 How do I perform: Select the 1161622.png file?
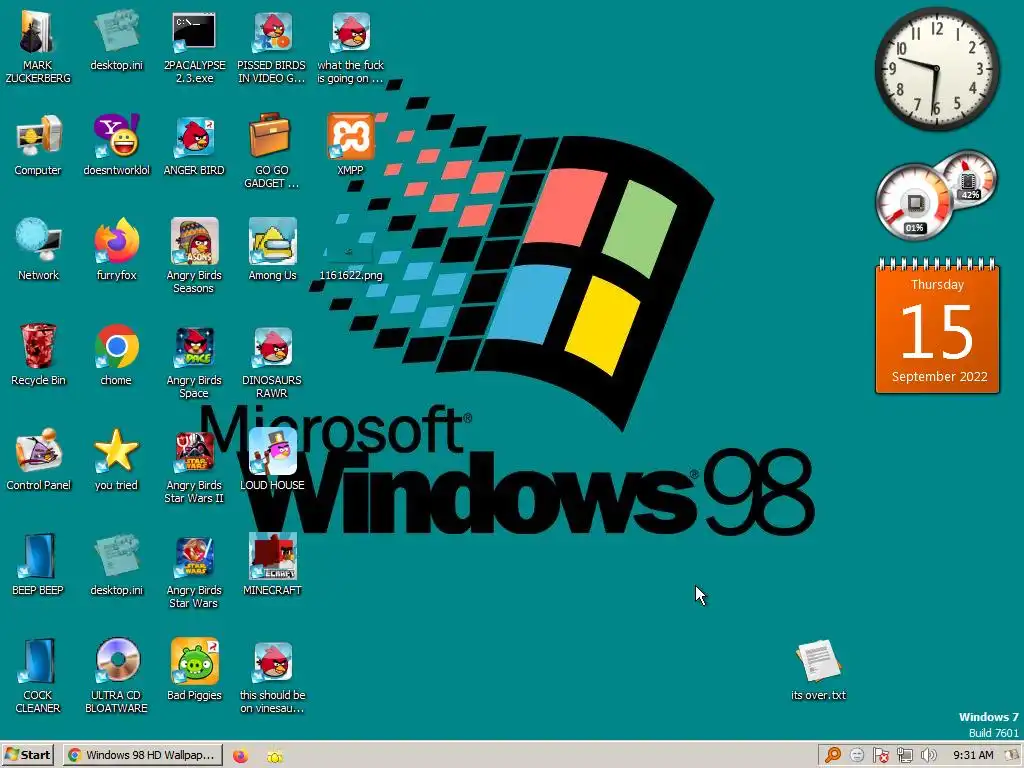pyautogui.click(x=350, y=251)
